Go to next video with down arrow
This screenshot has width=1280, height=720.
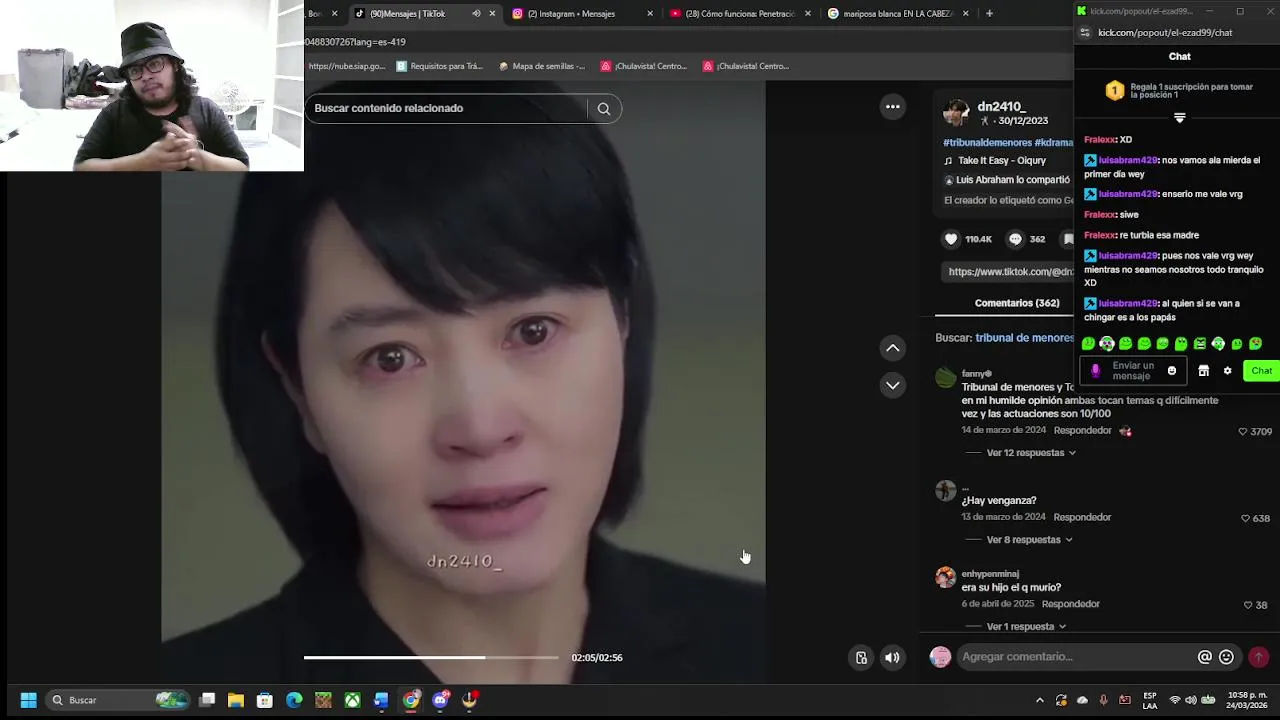[x=893, y=385]
